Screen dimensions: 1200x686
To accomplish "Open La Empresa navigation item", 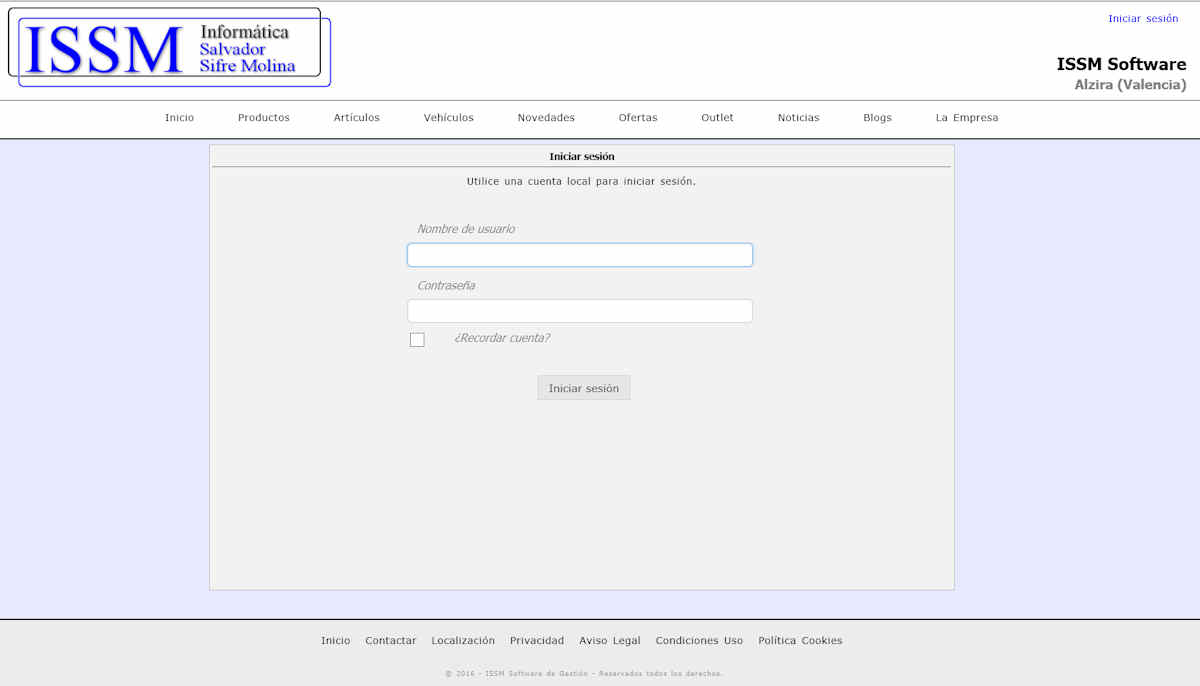I will coord(966,117).
